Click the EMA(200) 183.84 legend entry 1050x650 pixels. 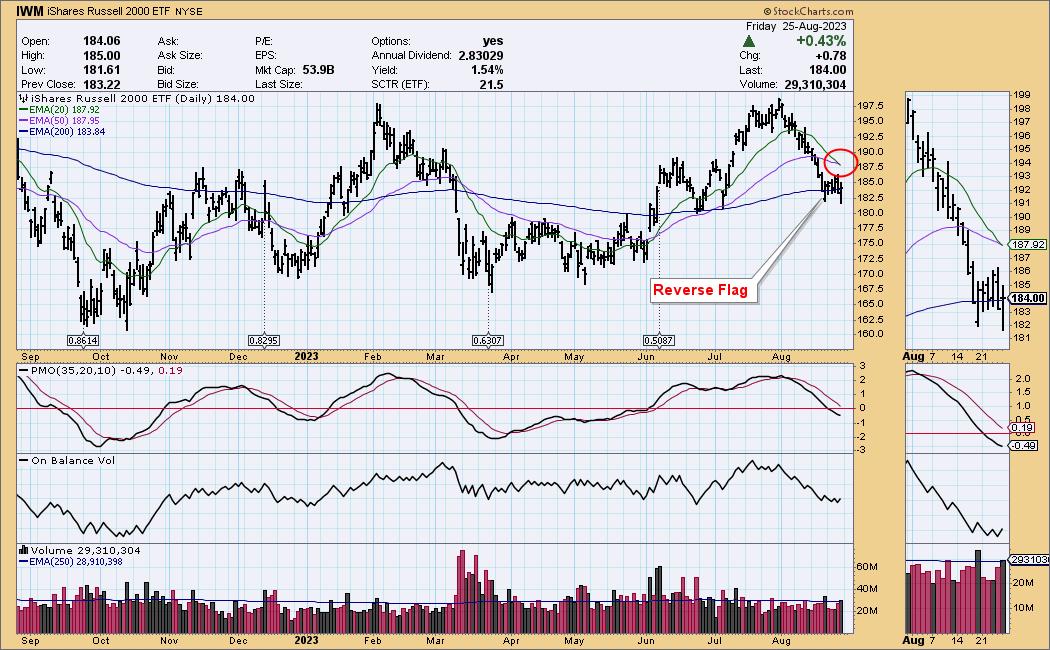(62, 132)
